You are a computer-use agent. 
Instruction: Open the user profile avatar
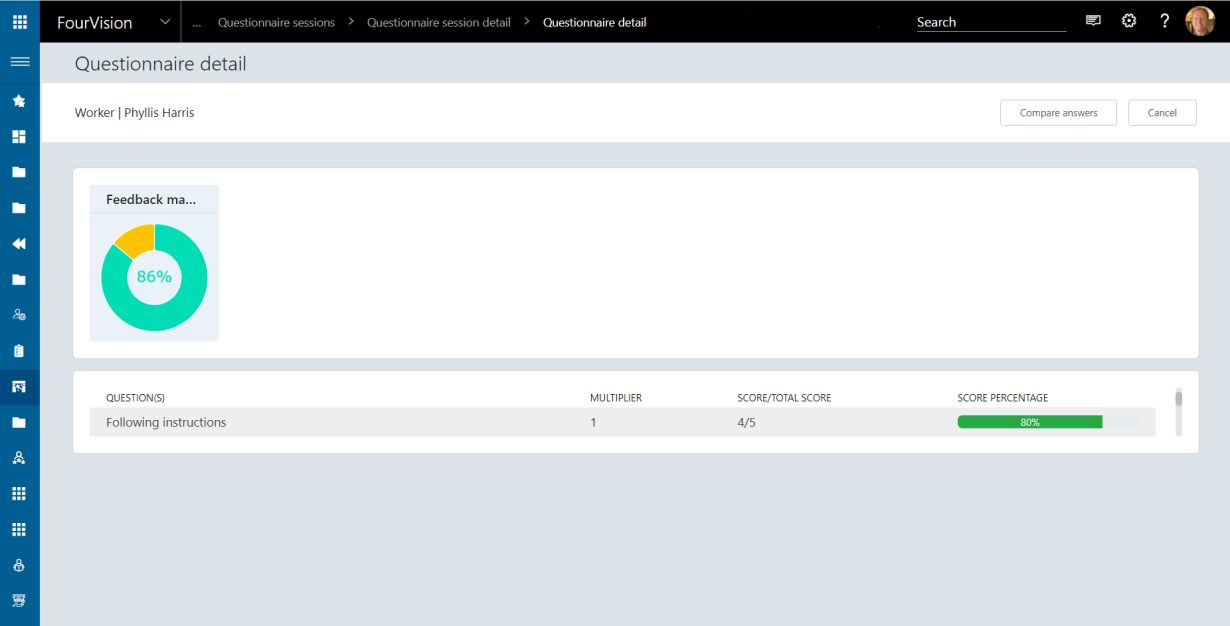point(1200,21)
